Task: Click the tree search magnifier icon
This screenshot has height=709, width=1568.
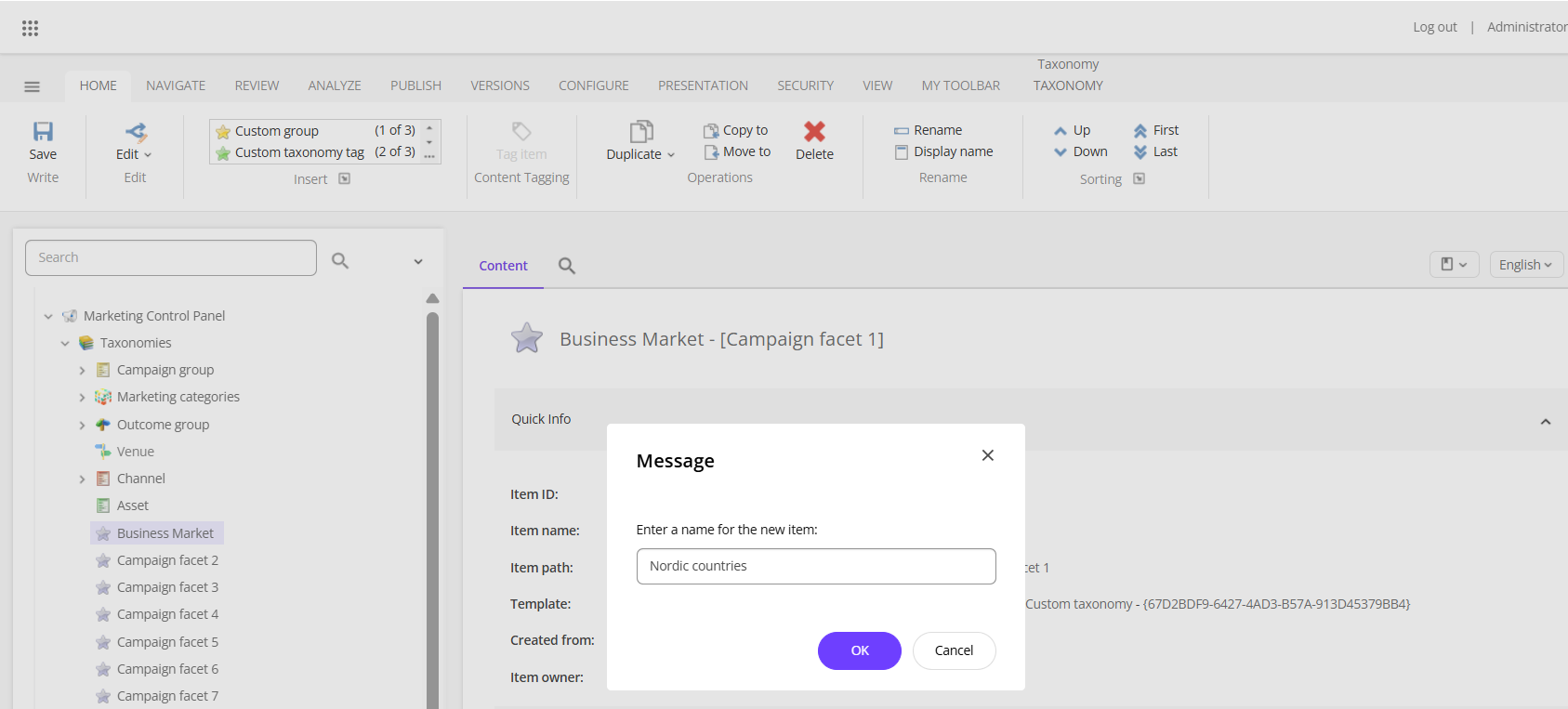Action: (x=340, y=260)
